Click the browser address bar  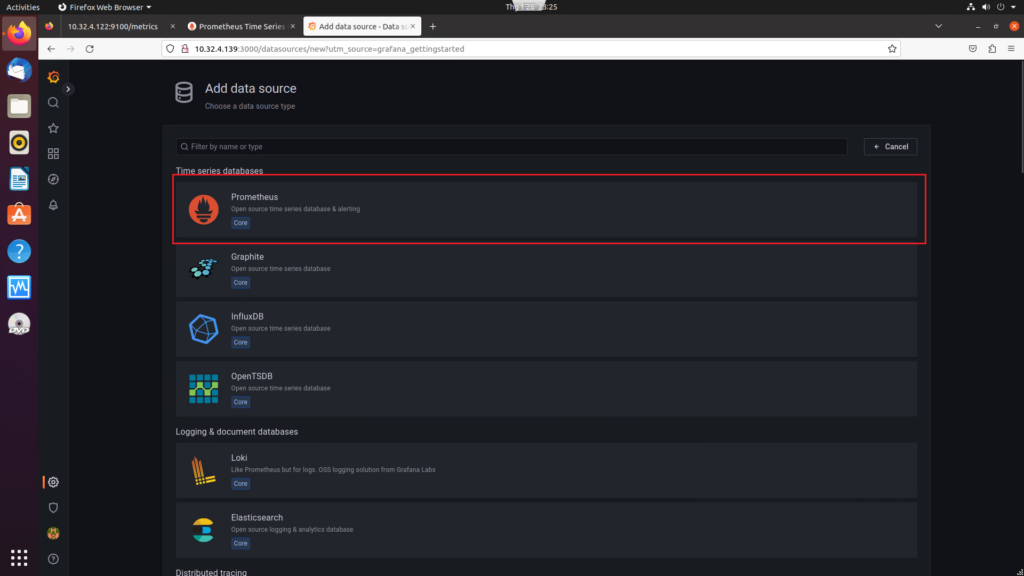click(x=530, y=49)
